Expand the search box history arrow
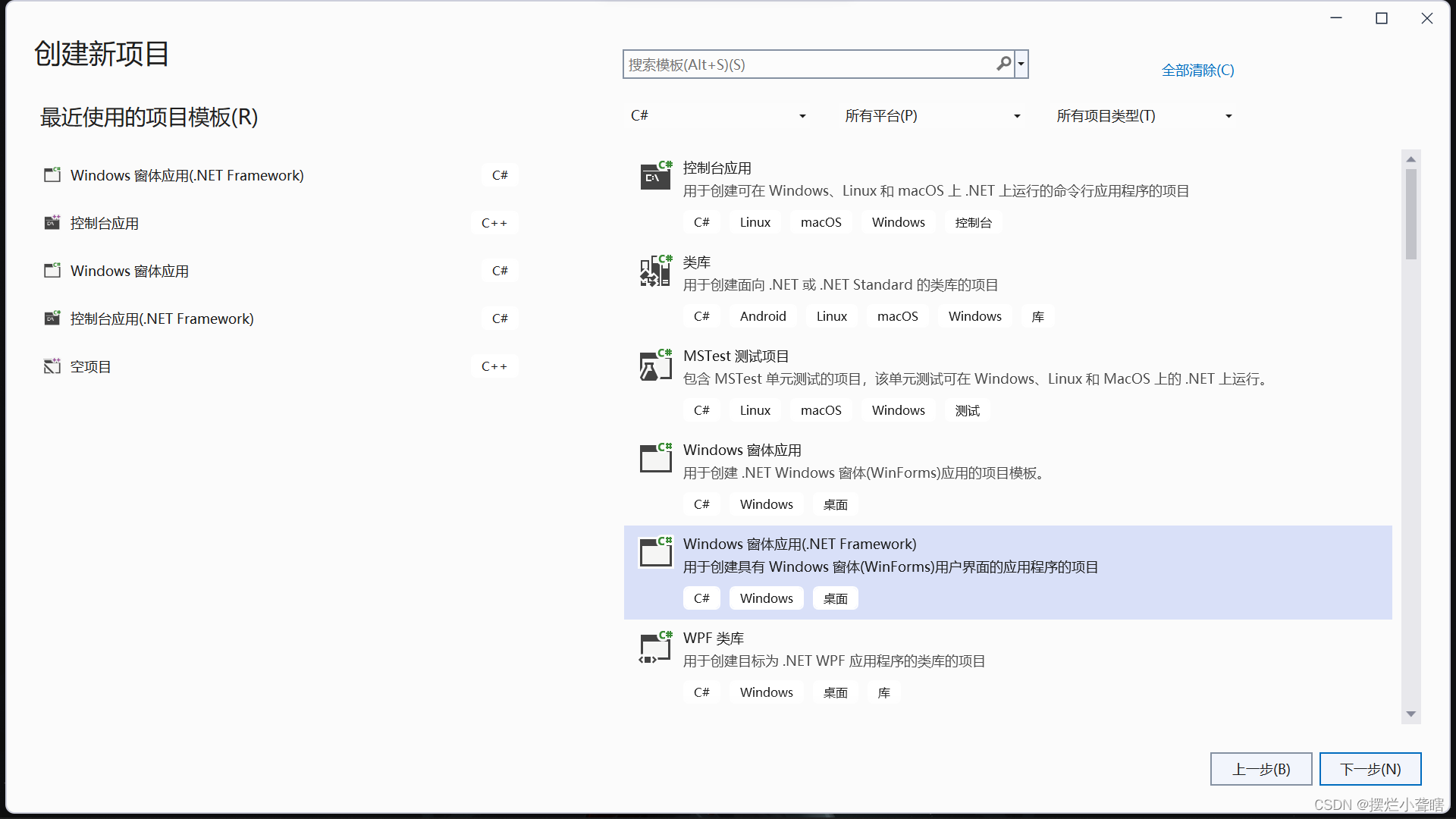 point(1021,64)
